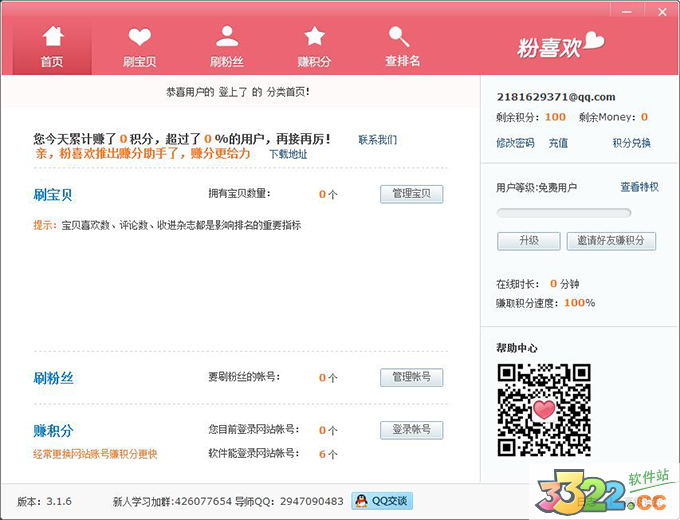Click the 赚积分 section heading
The height and width of the screenshot is (520, 680).
53,431
